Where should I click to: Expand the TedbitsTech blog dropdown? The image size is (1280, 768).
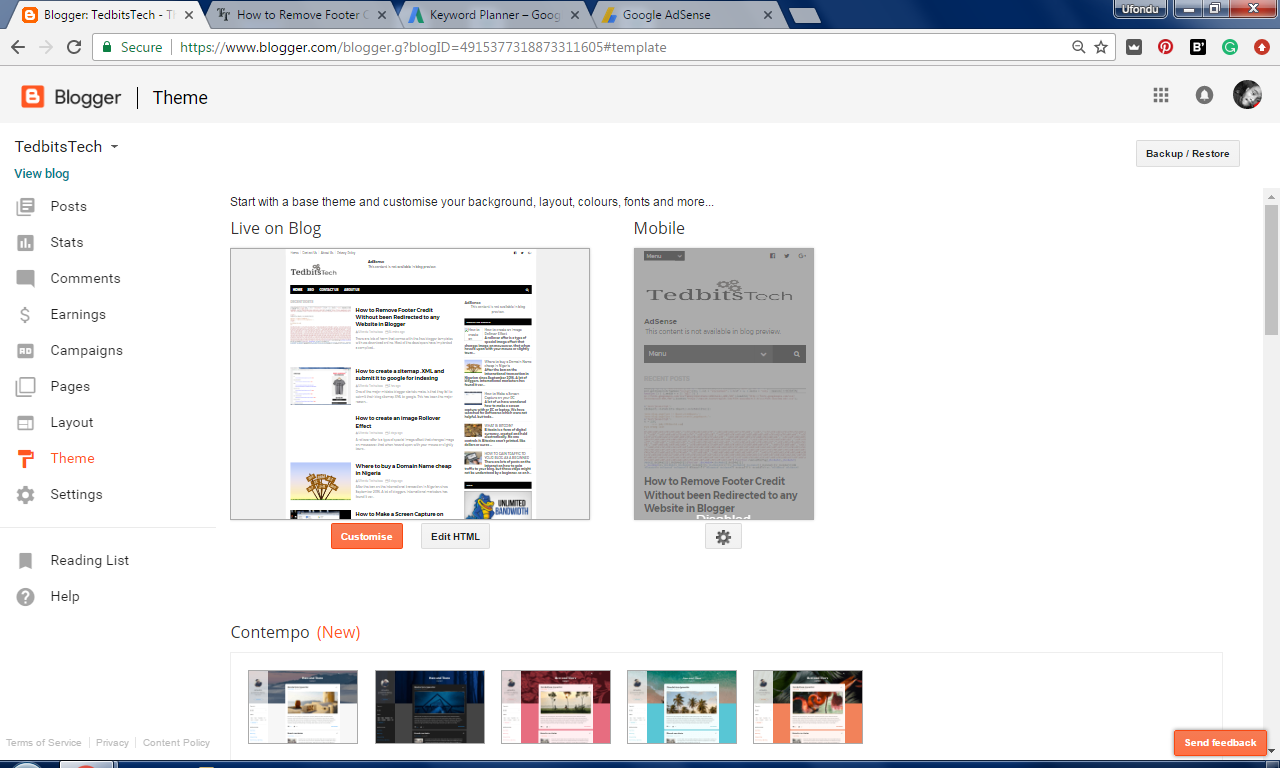114,147
